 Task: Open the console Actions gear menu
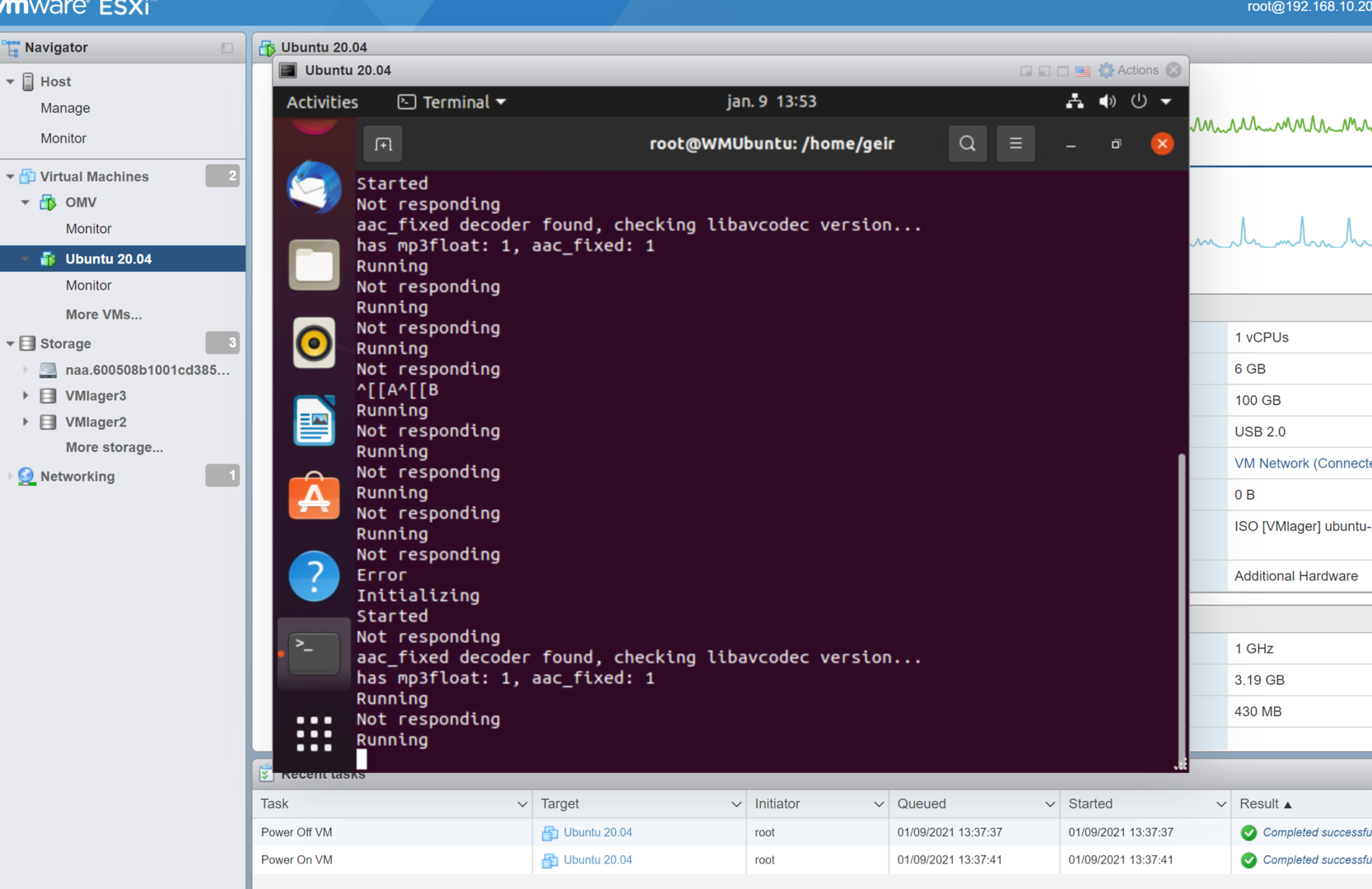coord(1129,70)
